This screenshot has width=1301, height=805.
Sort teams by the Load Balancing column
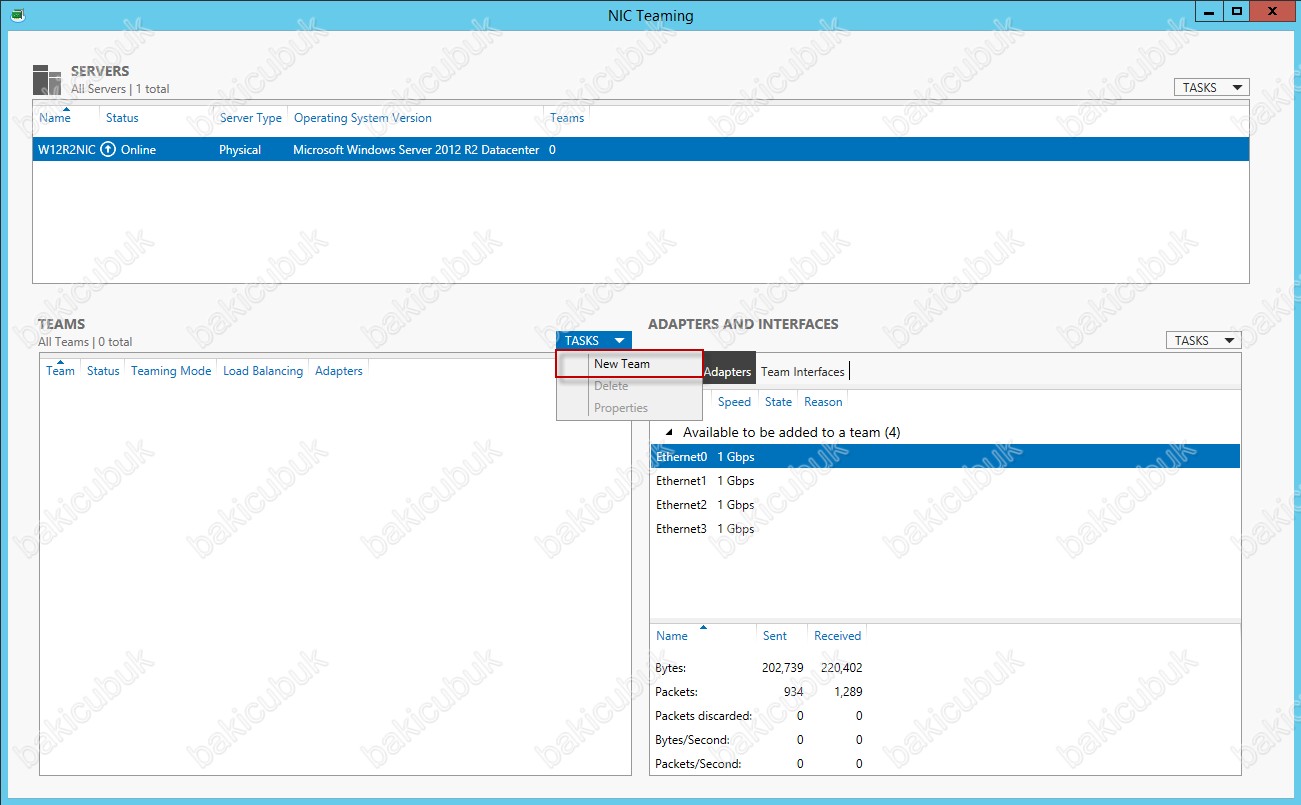click(263, 371)
